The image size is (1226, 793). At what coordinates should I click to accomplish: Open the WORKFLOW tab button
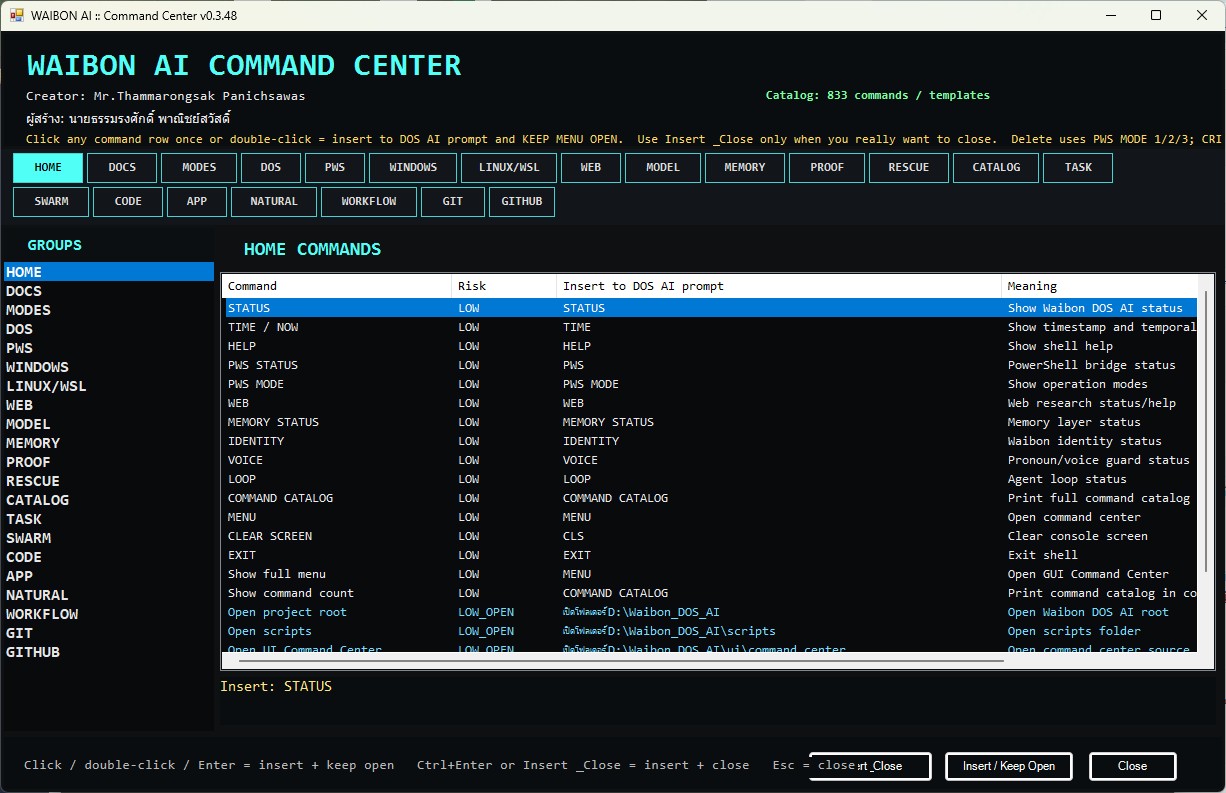coord(369,202)
